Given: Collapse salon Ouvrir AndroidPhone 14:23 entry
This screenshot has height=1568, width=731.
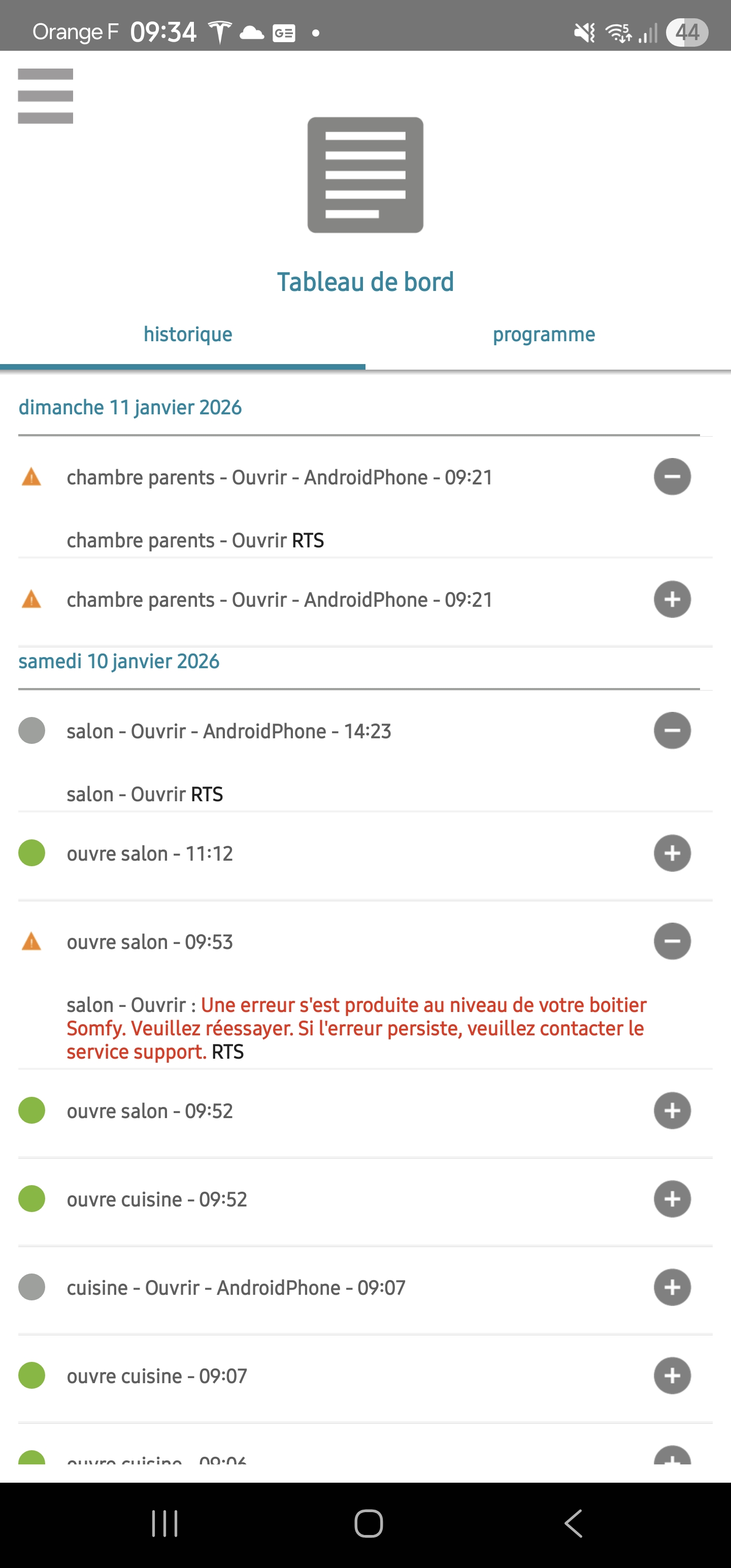Looking at the screenshot, I should 672,731.
